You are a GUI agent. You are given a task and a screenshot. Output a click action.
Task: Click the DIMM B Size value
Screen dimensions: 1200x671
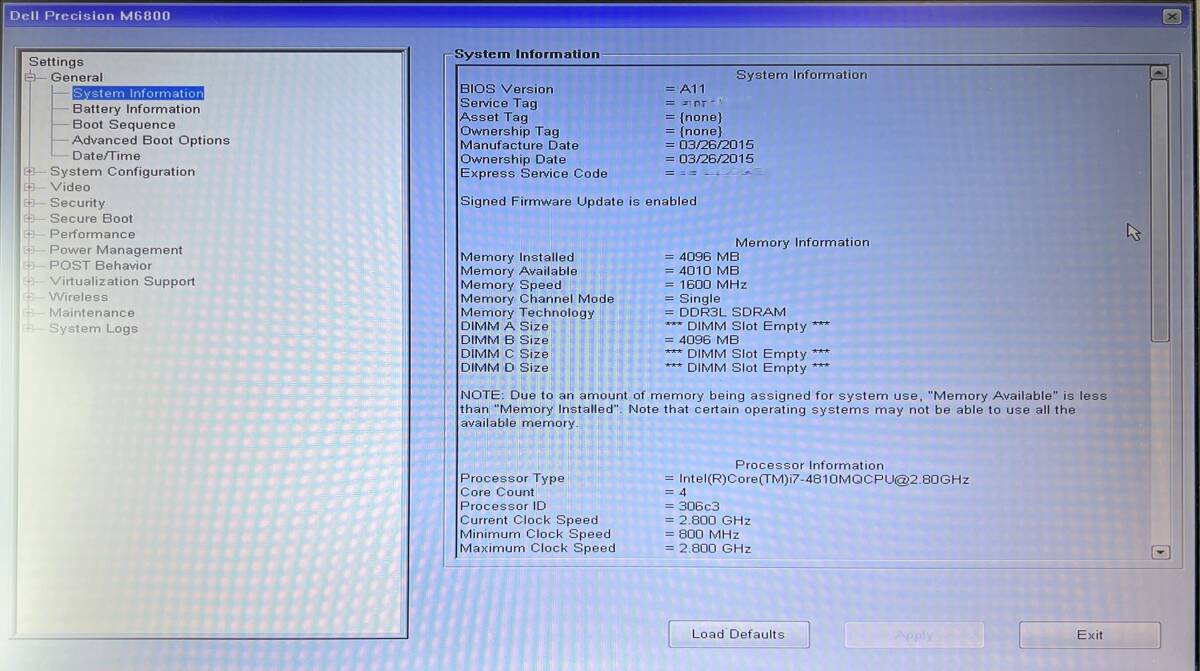point(710,340)
